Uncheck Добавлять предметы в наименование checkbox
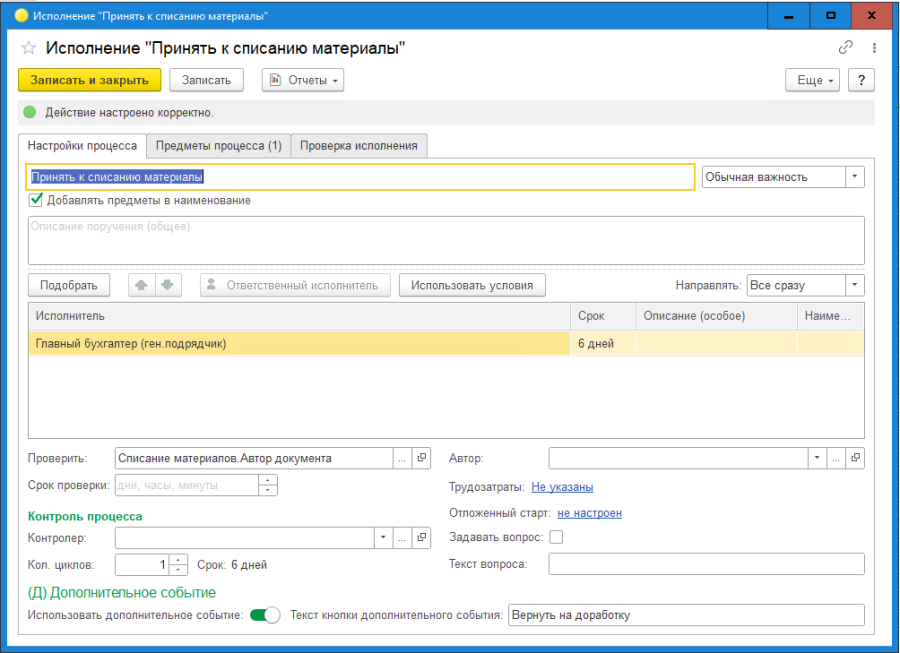This screenshot has height=653, width=900. click(x=36, y=200)
